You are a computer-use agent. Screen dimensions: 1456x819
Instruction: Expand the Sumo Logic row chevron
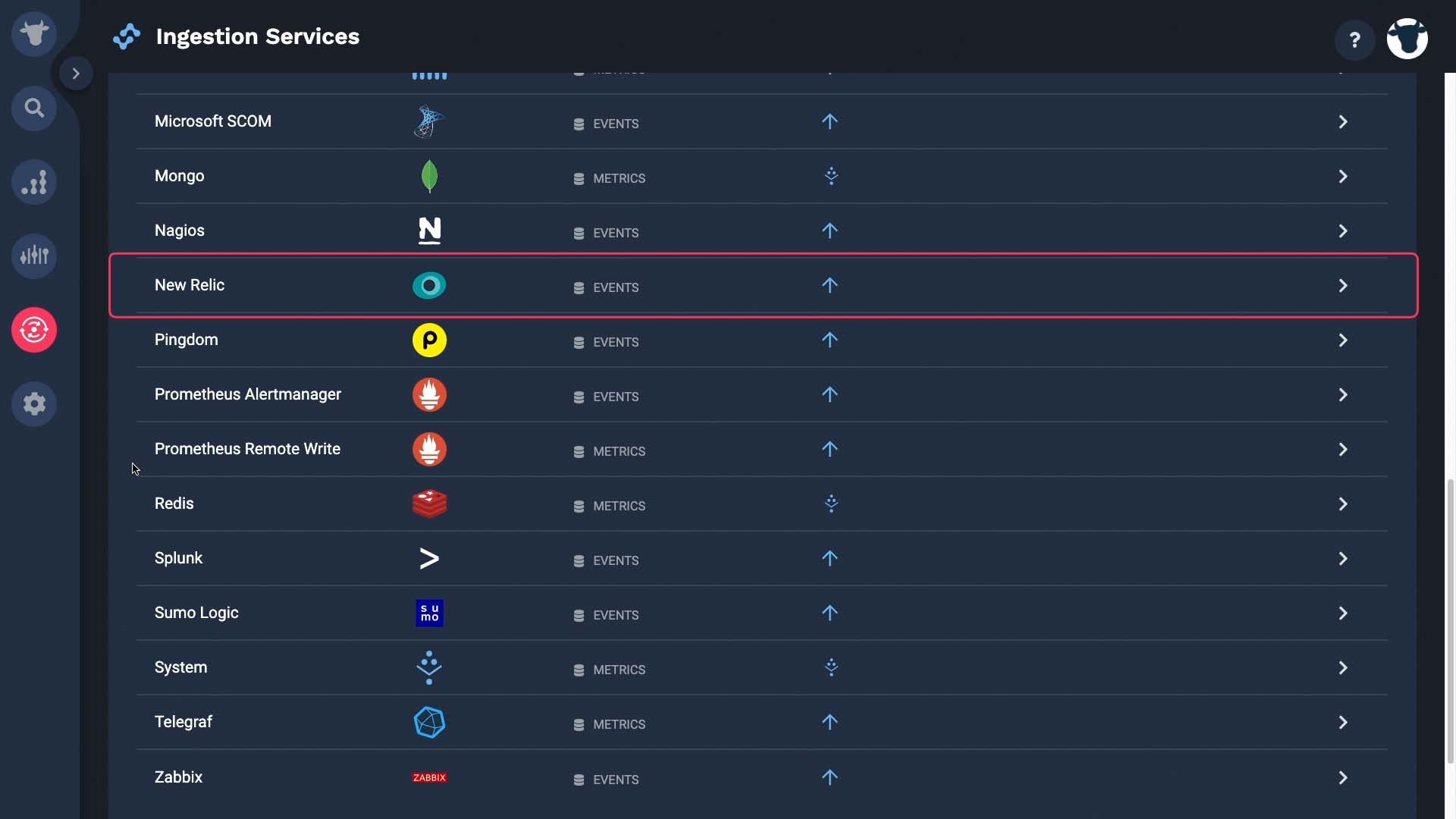[x=1343, y=613]
